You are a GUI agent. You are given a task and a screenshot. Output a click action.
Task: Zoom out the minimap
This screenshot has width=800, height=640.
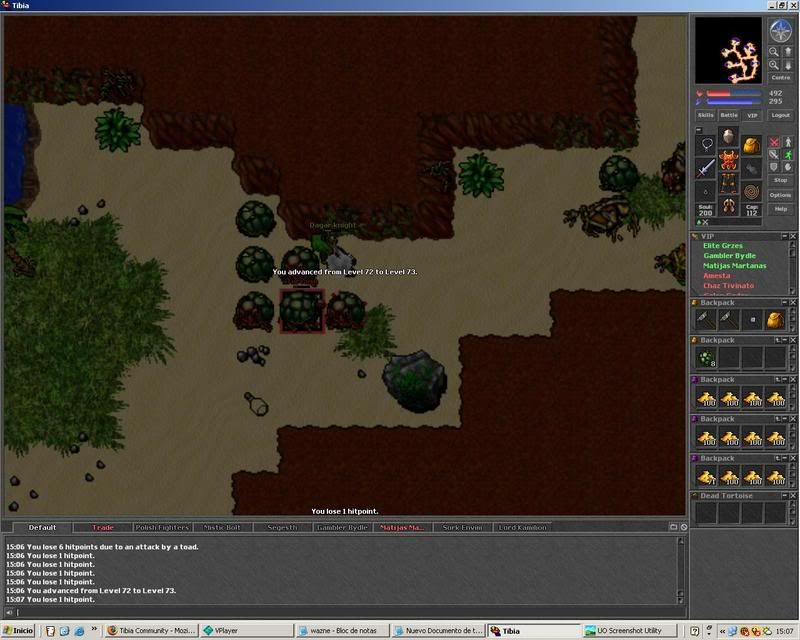[x=774, y=52]
